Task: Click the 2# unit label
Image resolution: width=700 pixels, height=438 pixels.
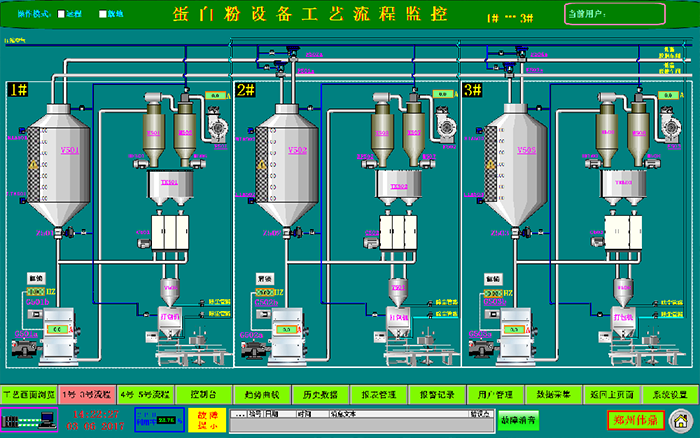Action: (x=246, y=90)
